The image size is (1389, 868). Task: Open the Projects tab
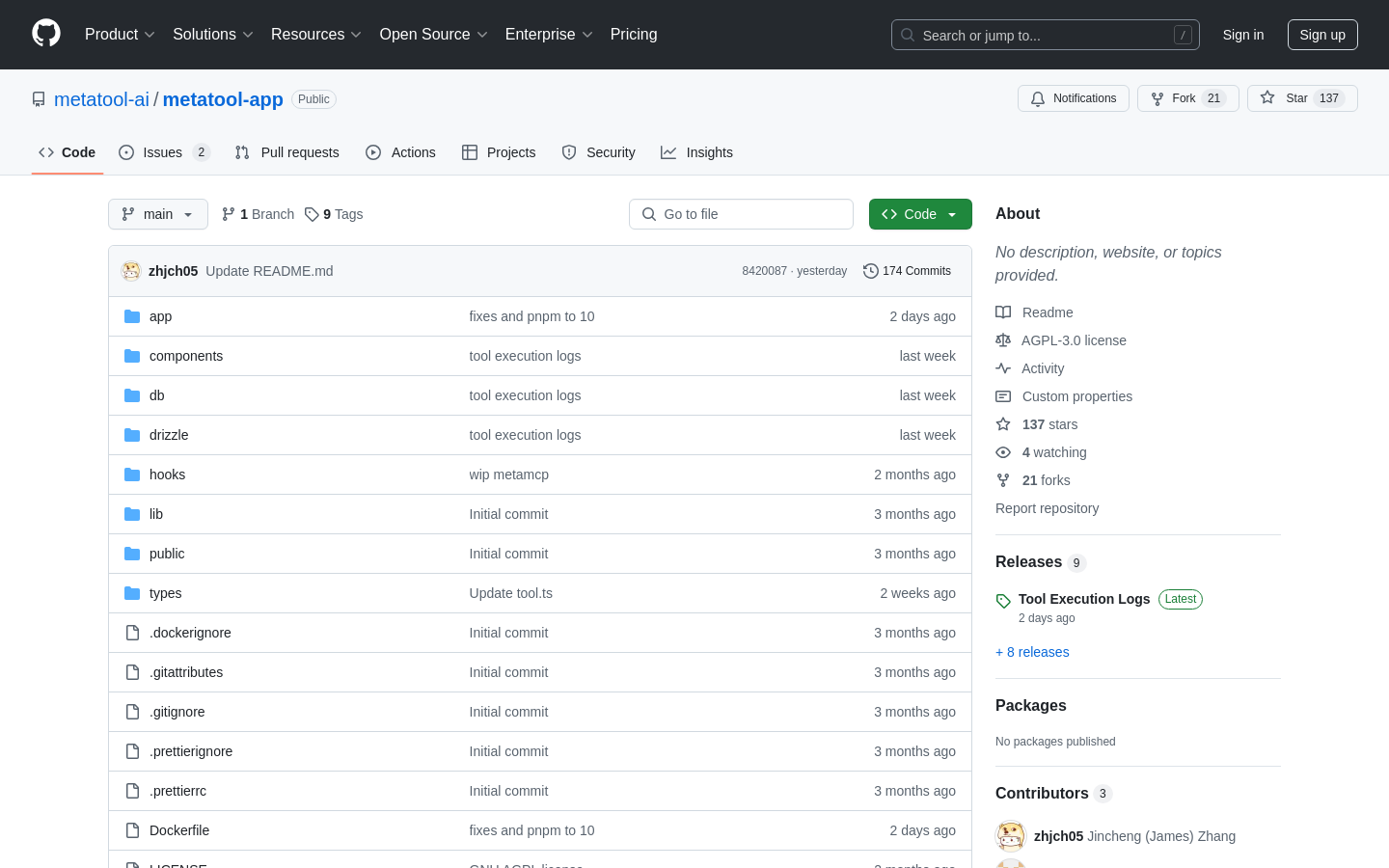point(499,152)
